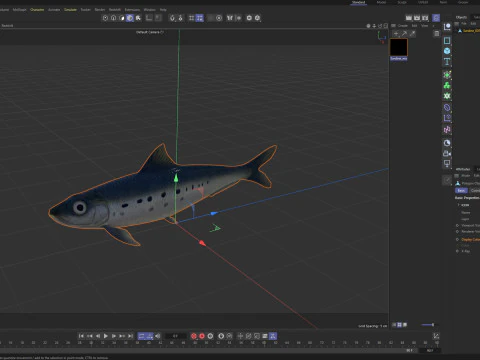Image resolution: width=480 pixels, height=360 pixels.
Task: Open the Extensions menu
Action: 132,10
